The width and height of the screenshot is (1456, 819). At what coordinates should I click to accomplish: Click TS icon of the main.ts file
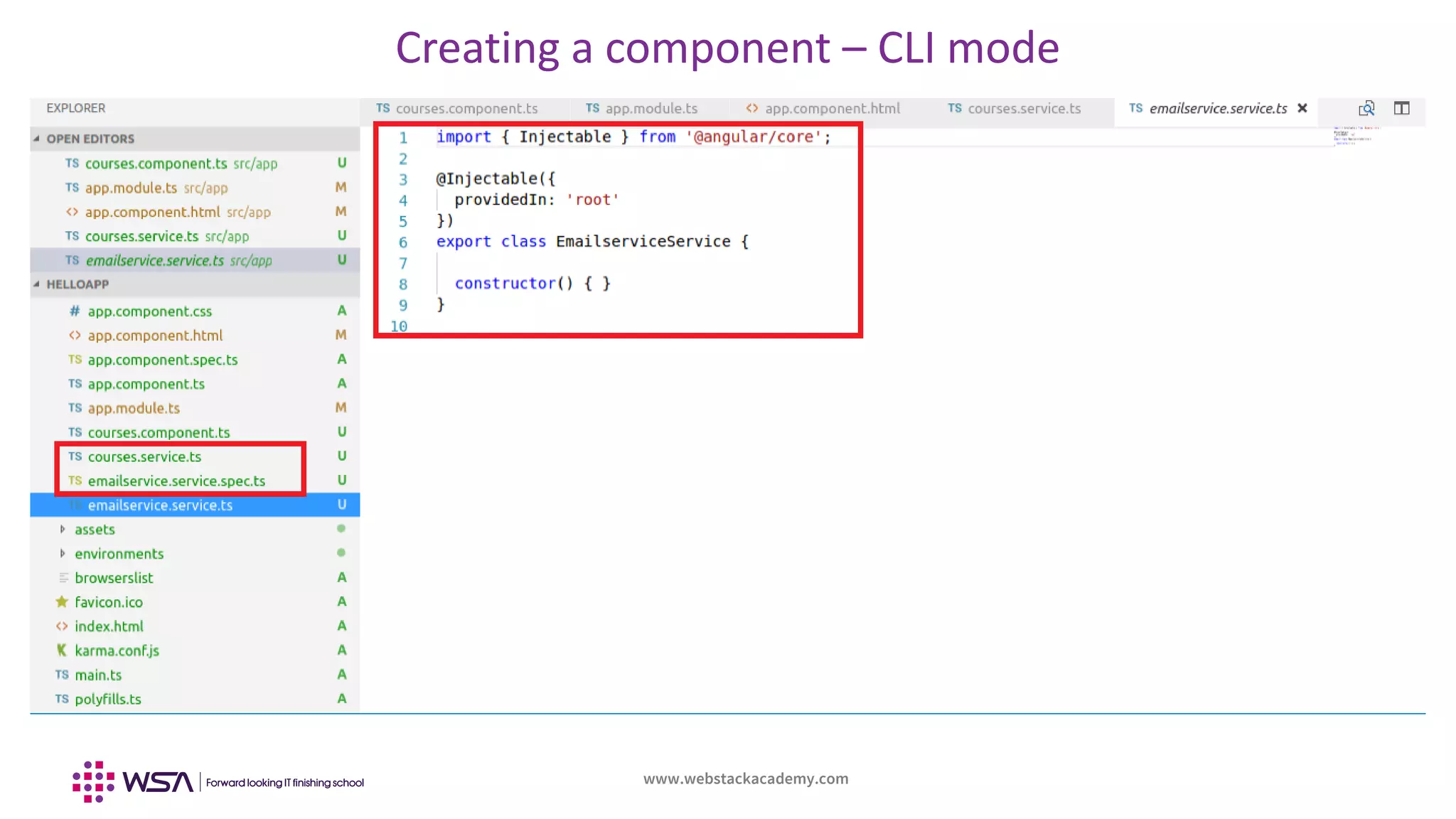click(62, 675)
